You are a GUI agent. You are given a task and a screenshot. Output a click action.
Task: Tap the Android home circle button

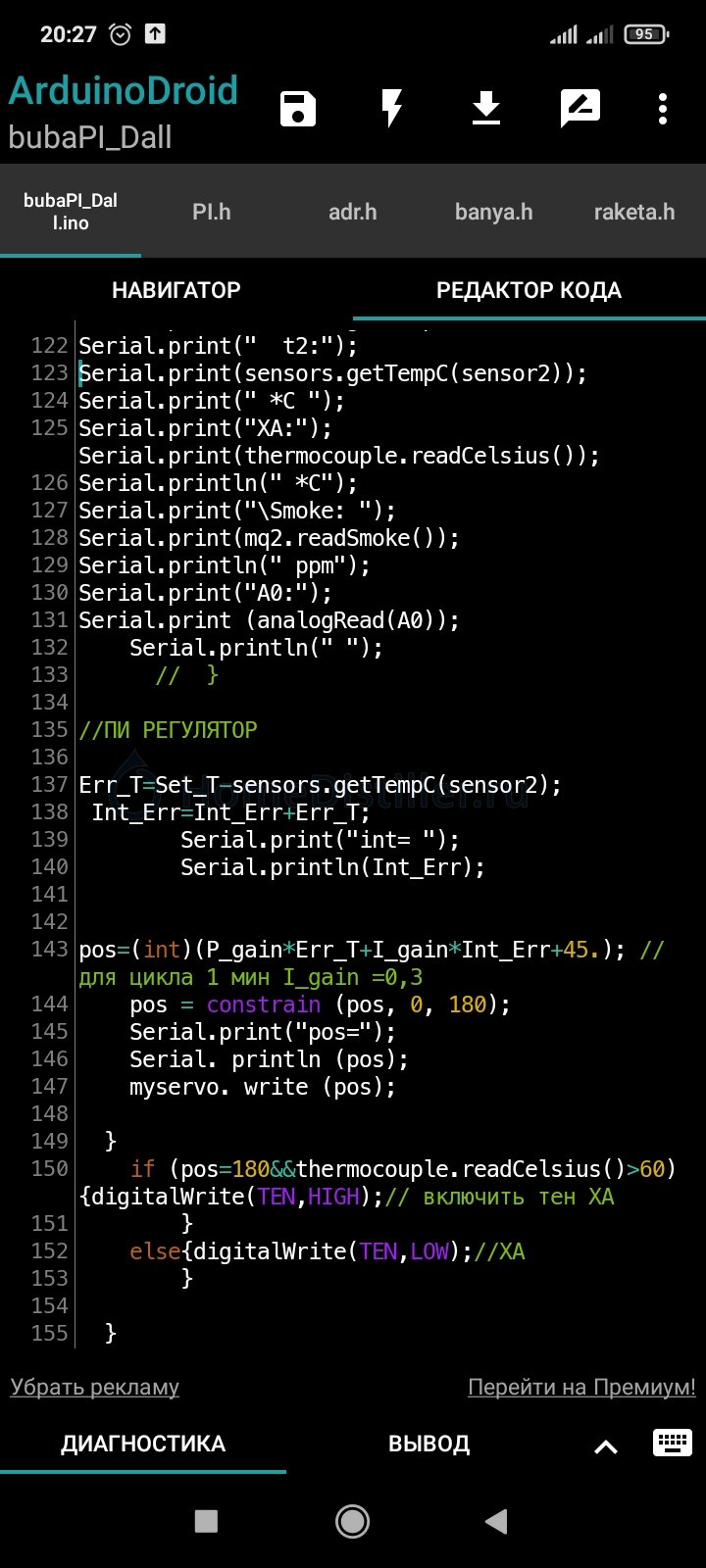pyautogui.click(x=352, y=1521)
